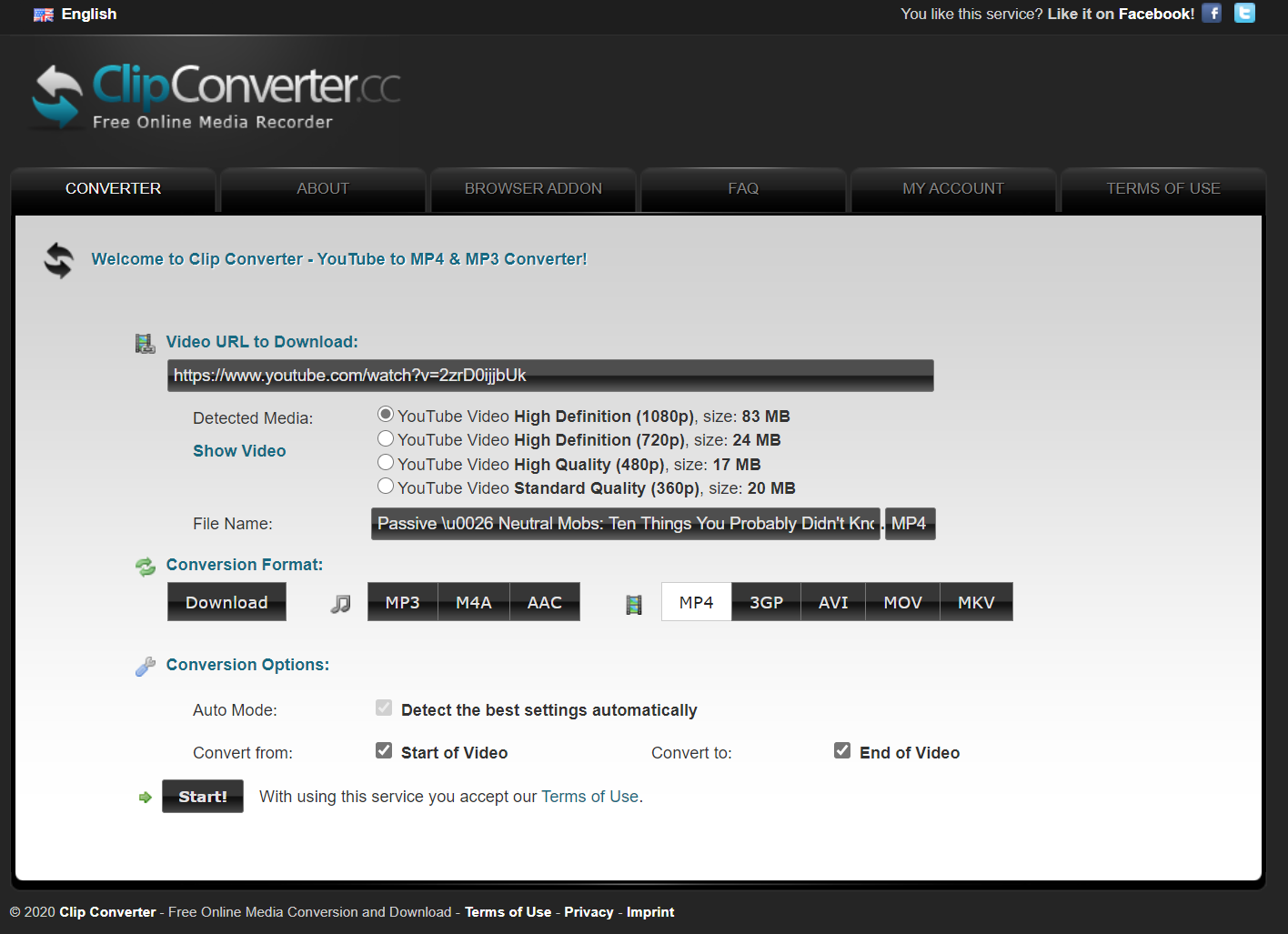Screen dimensions: 1288x934
Task: Click the Facebook icon in the header
Action: pos(1212,13)
